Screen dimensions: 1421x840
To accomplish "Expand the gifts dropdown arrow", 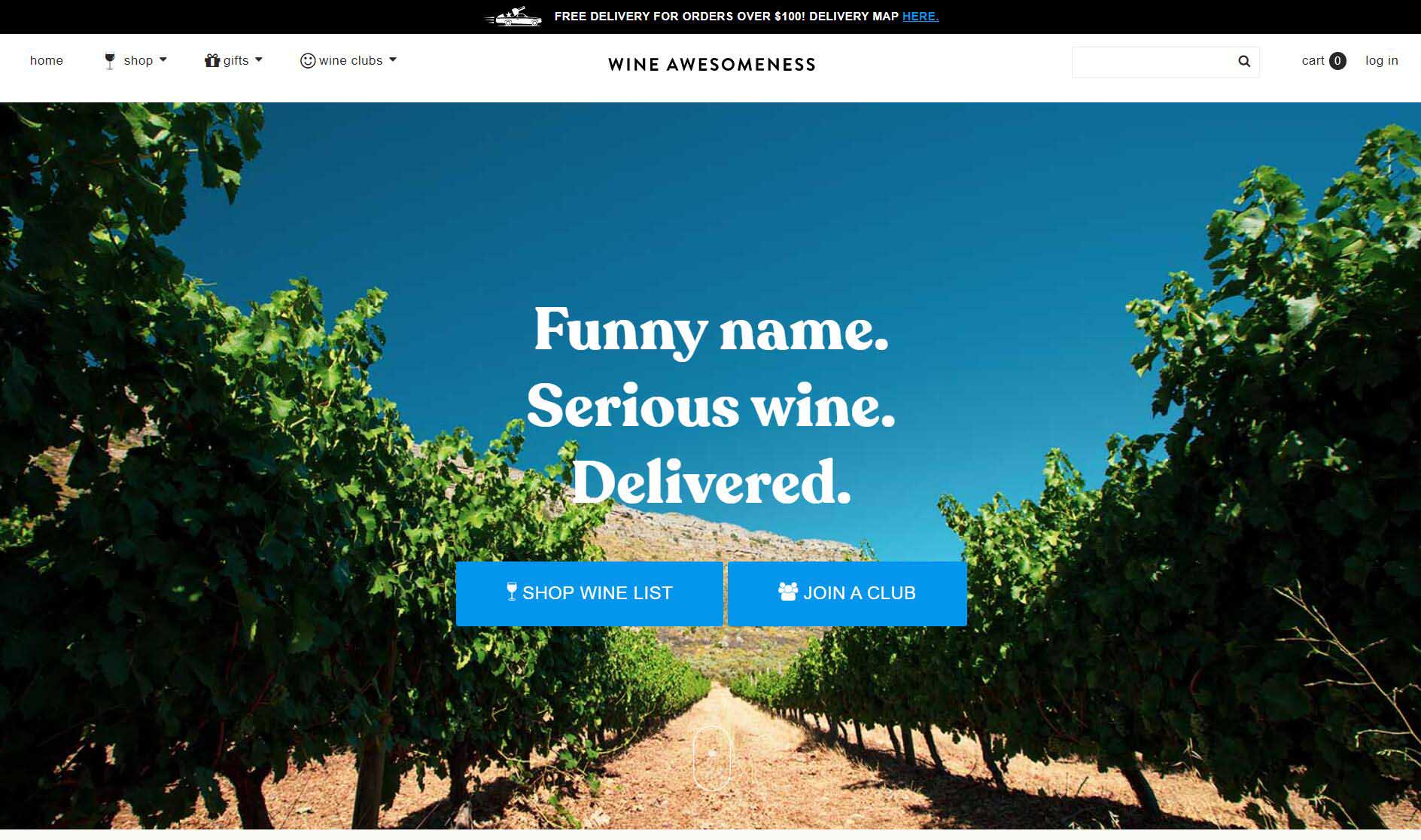I will [259, 59].
